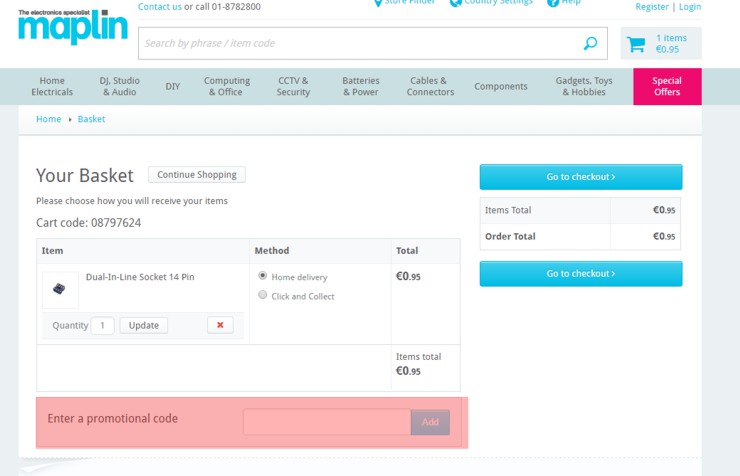Click the Items Total label in summary
The width and height of the screenshot is (740, 476).
[508, 210]
